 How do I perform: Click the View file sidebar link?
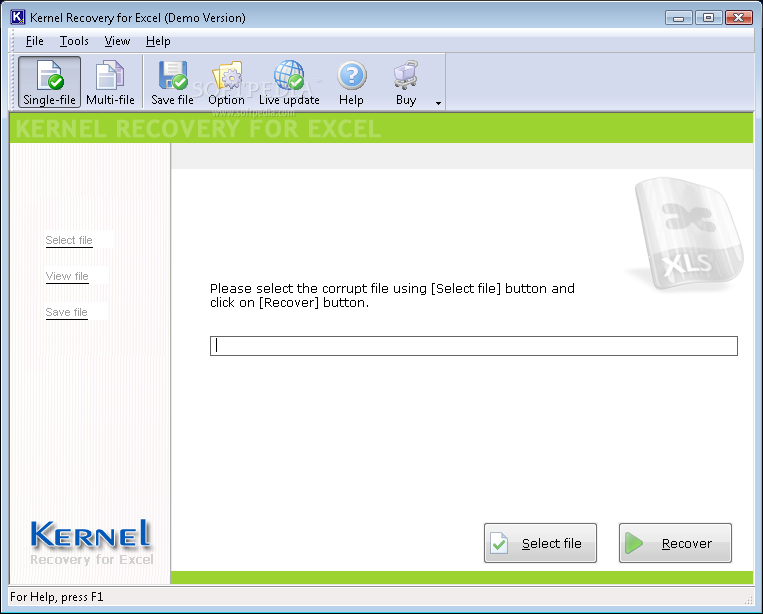(x=67, y=276)
